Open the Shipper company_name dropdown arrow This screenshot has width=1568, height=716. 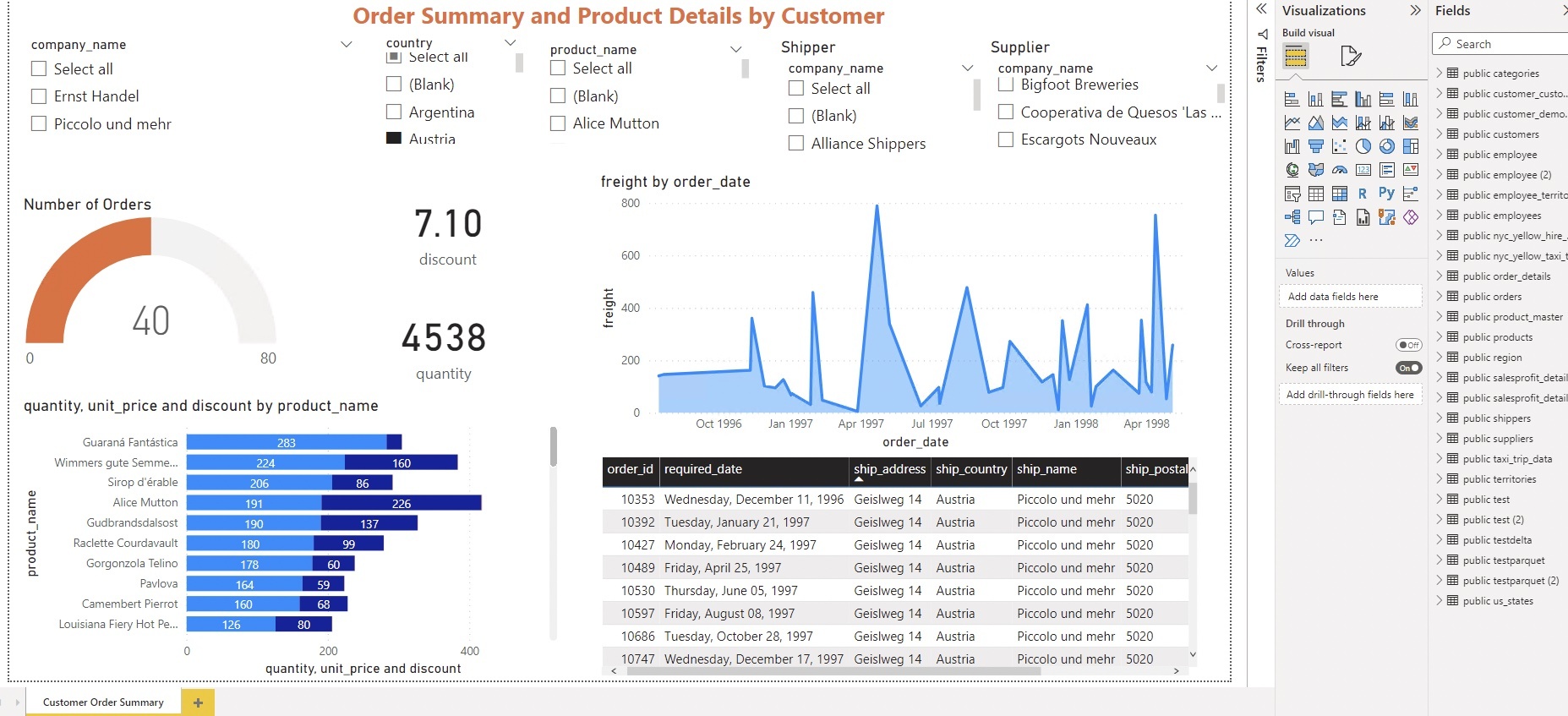click(x=967, y=68)
